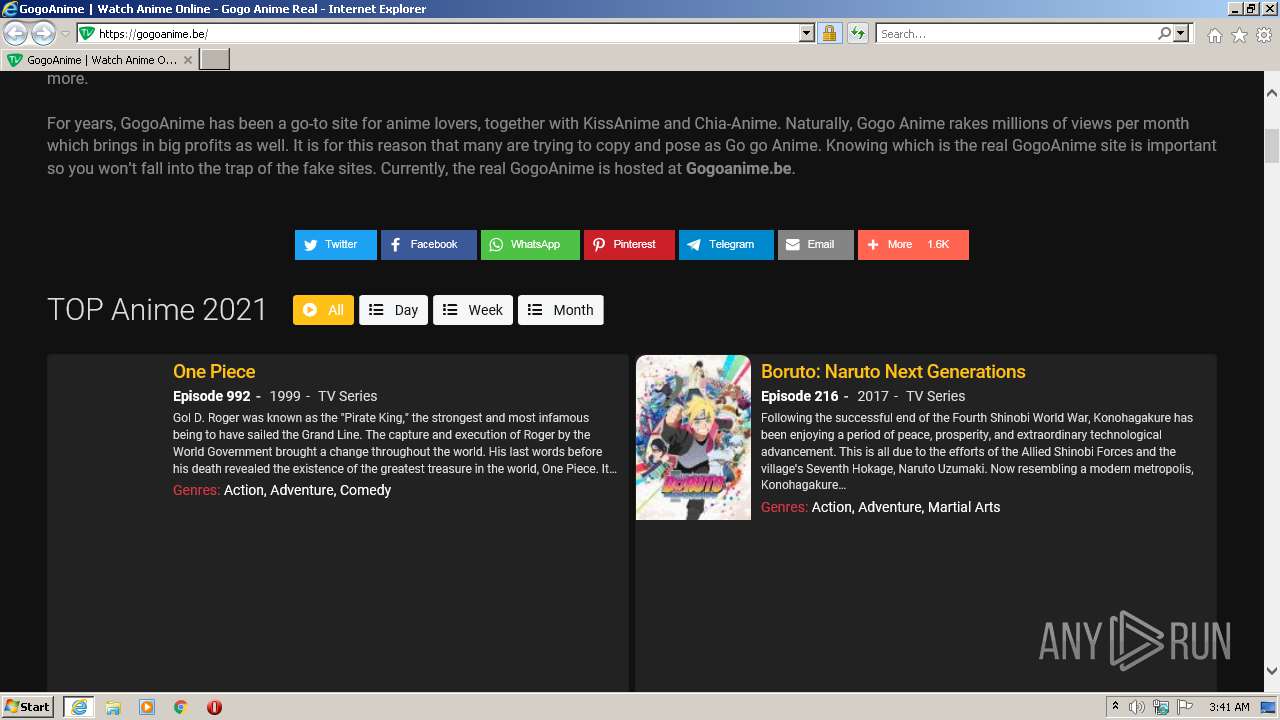This screenshot has width=1280, height=720.
Task: Share the page via Telegram
Action: [x=726, y=245]
